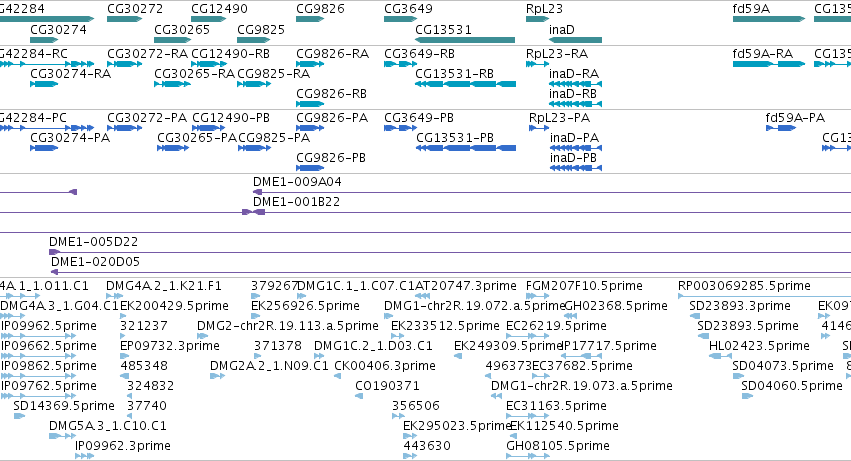851x461 pixels.
Task: Select EST GH02368.5prime
Action: pyautogui.click(x=616, y=306)
